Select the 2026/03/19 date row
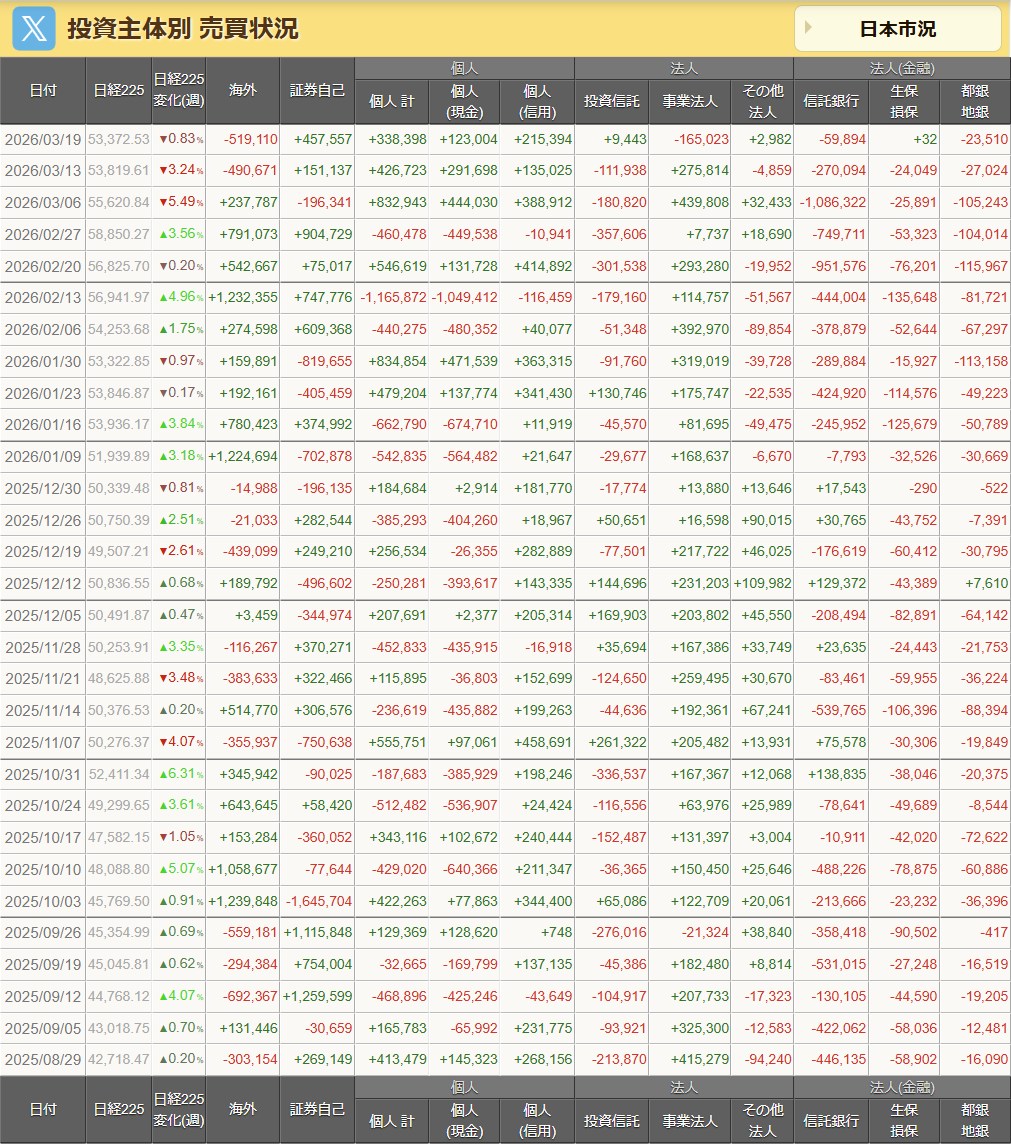Screen dimensions: 1011x1144 (43, 139)
